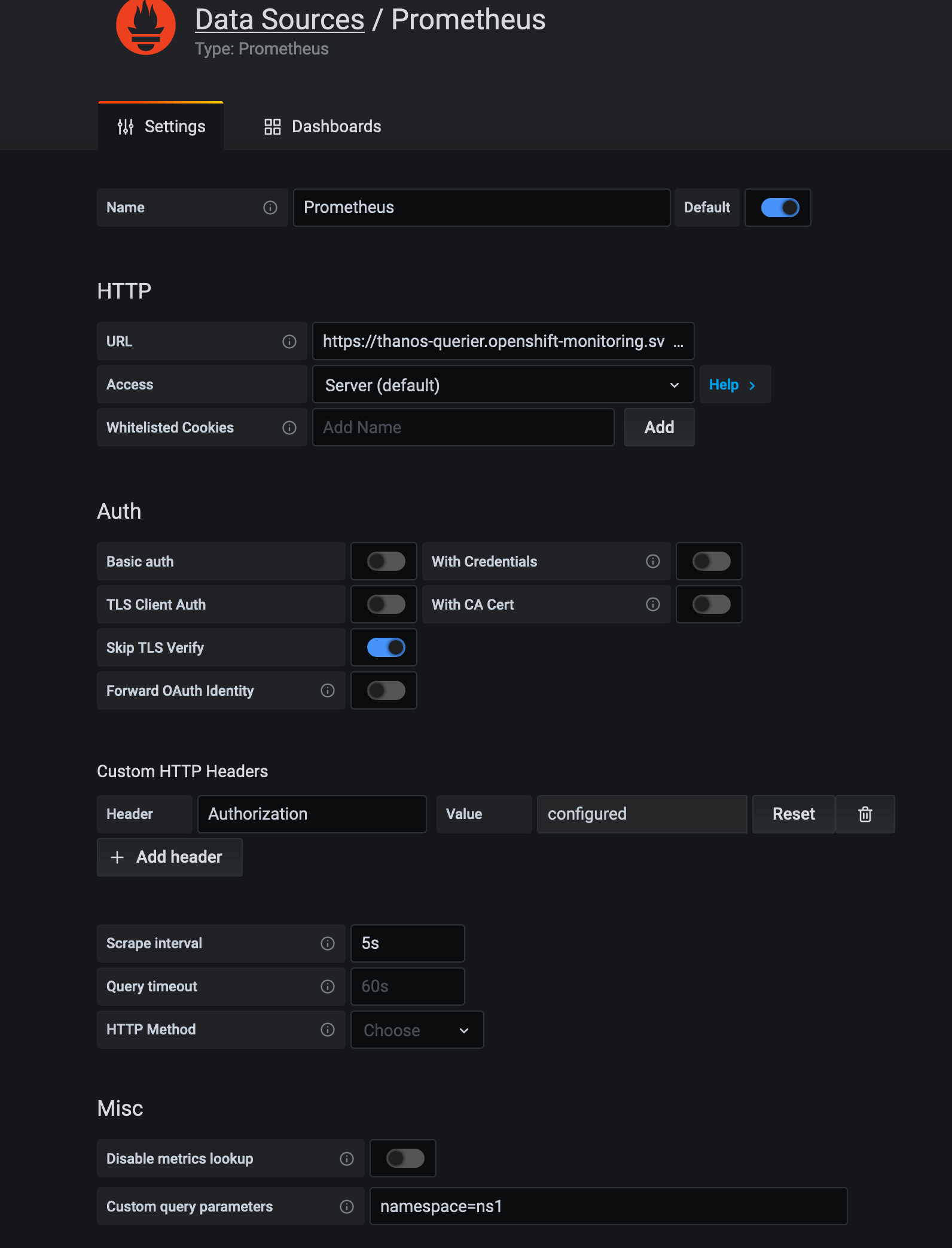Screen dimensions: 952x1248
Task: Click the Reset button for header value
Action: point(794,814)
